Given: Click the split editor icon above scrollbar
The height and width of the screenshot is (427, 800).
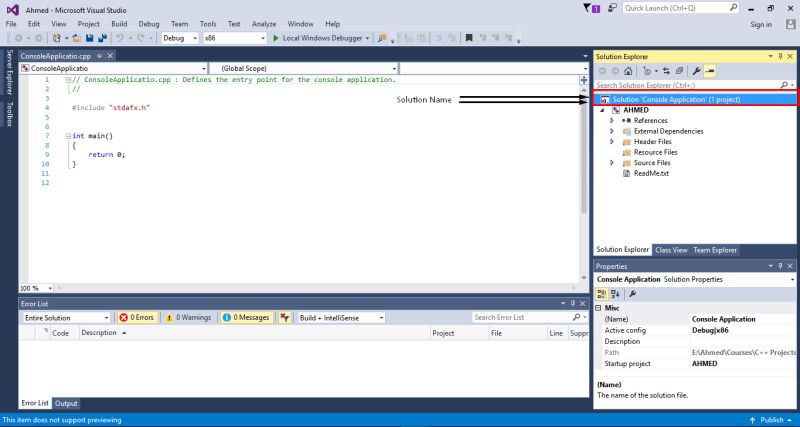Looking at the screenshot, I should click(x=584, y=80).
